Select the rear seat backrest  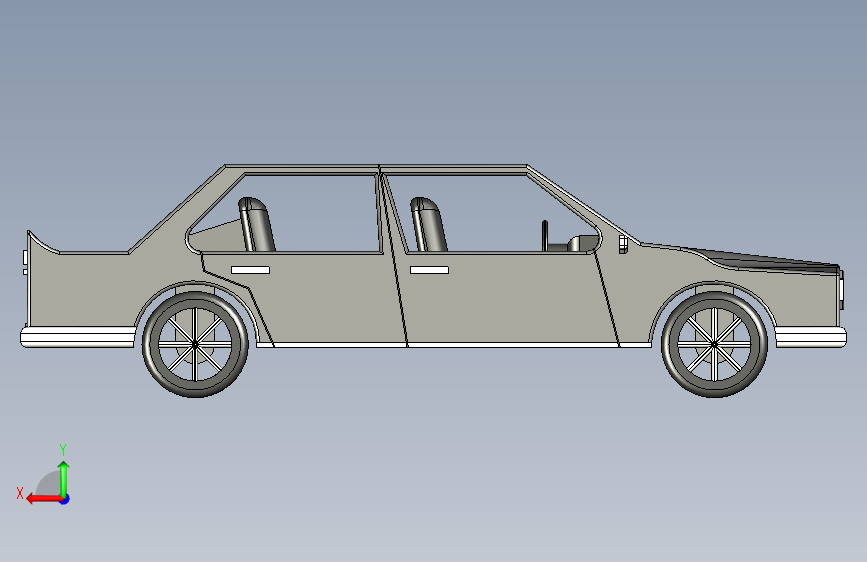(257, 224)
